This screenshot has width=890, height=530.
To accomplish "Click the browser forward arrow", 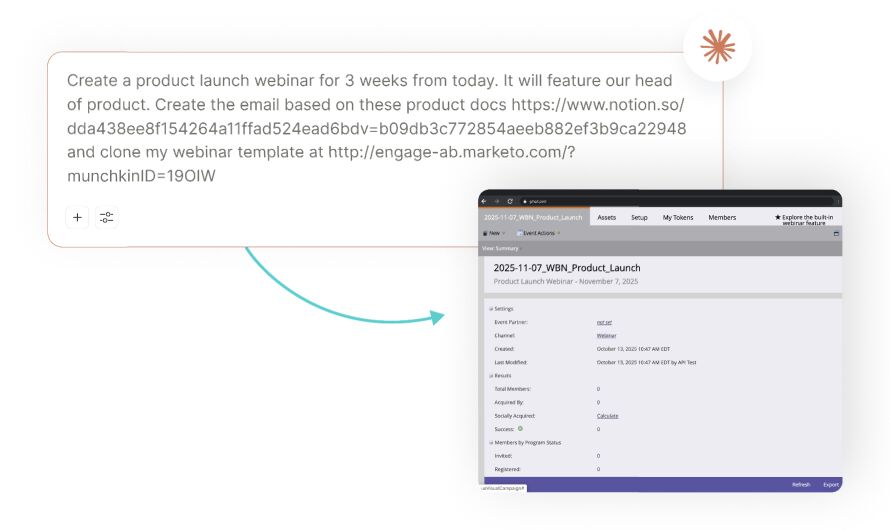I will 497,201.
